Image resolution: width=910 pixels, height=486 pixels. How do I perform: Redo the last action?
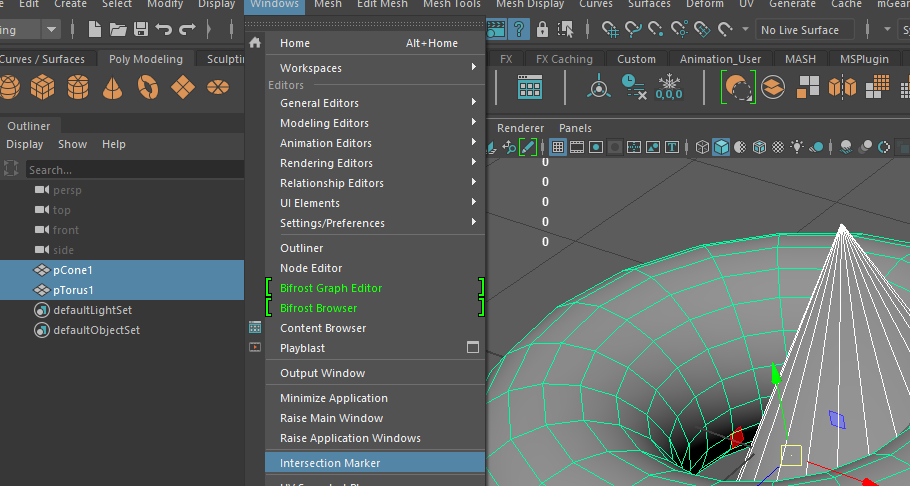(x=187, y=29)
